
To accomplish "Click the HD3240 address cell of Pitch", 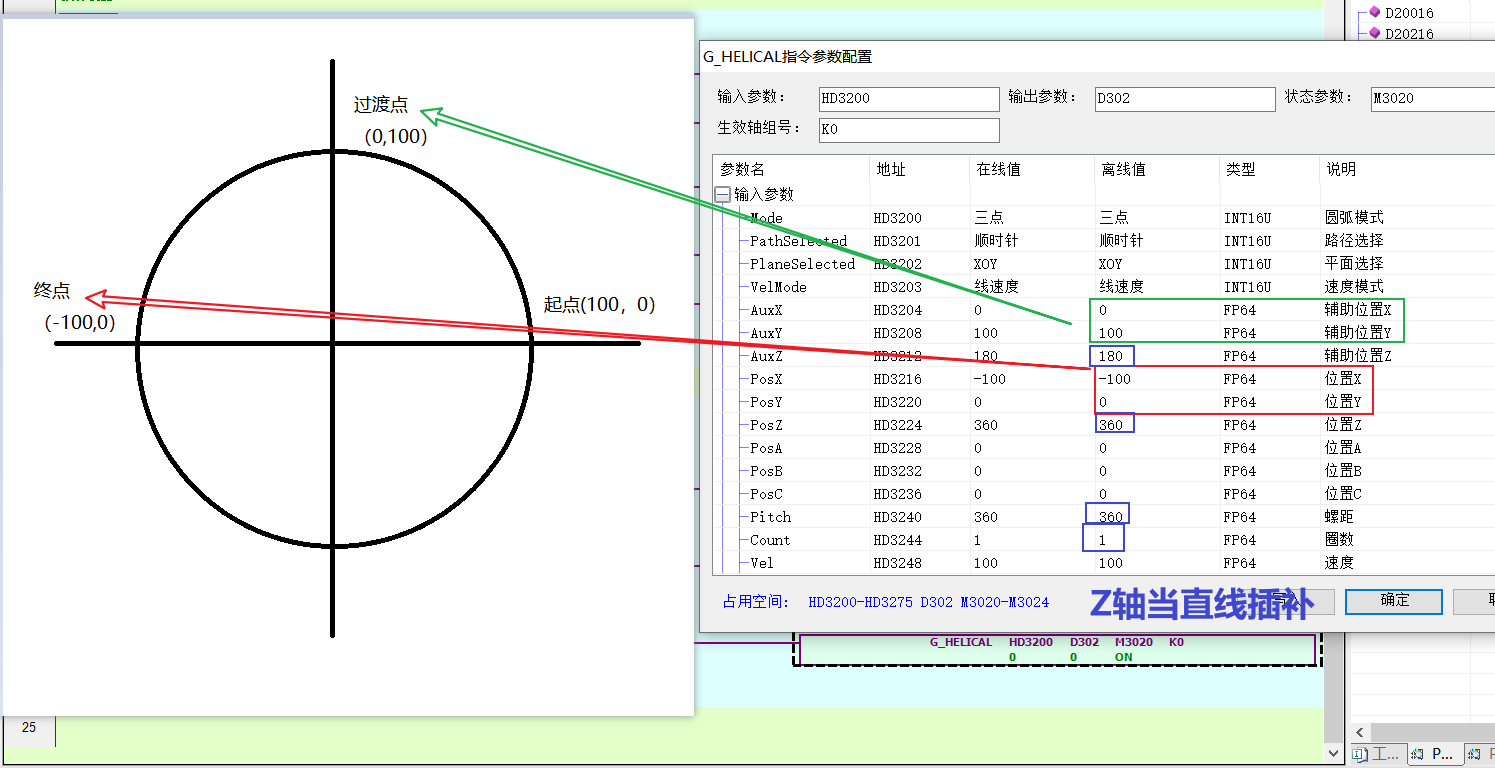I will point(897,517).
